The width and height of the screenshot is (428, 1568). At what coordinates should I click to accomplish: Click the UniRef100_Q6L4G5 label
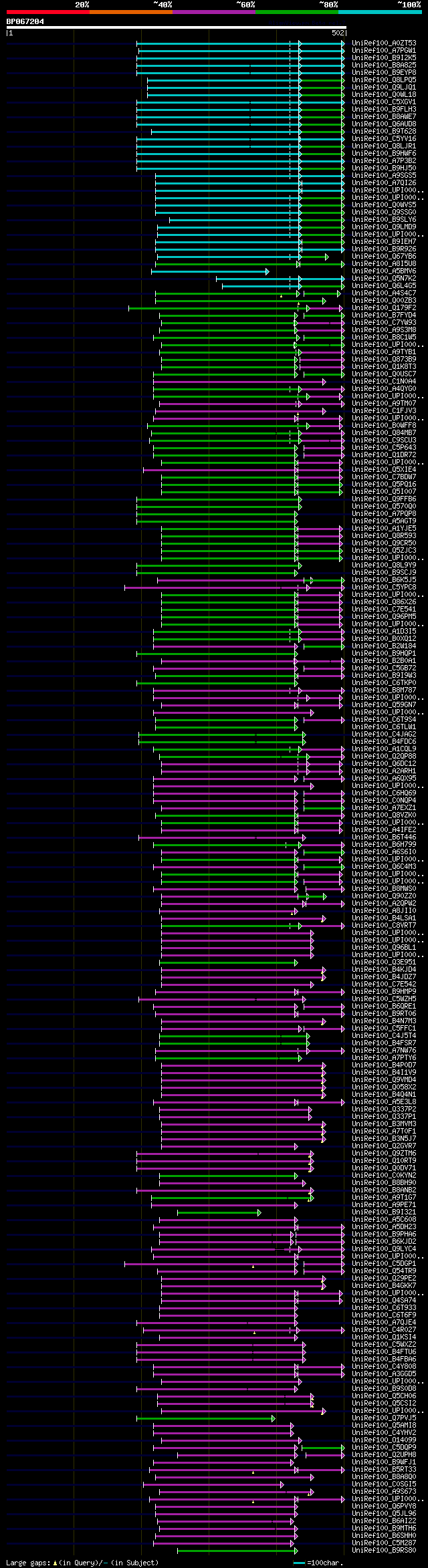(x=384, y=285)
